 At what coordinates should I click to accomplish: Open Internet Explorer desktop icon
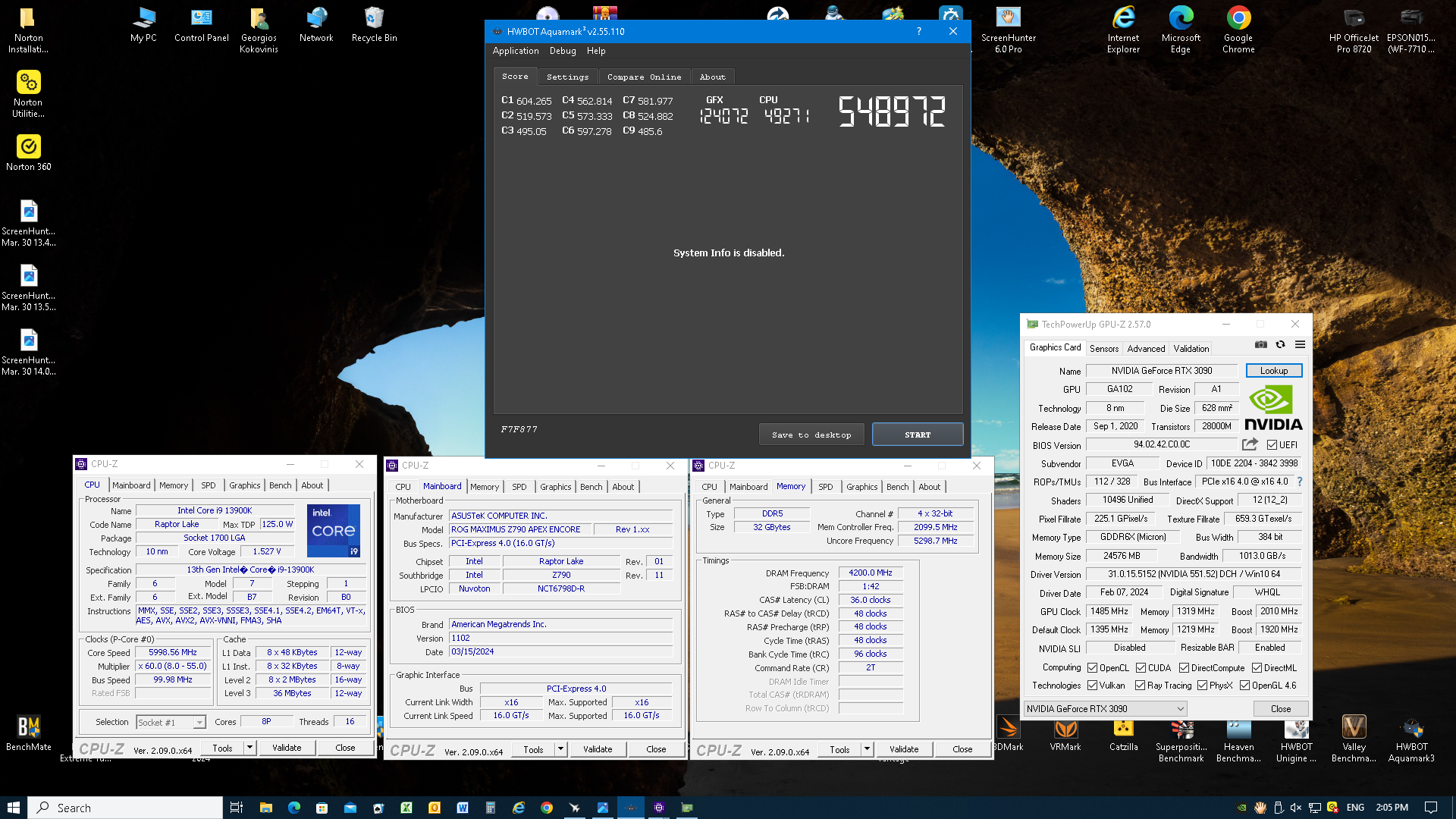(x=1123, y=30)
